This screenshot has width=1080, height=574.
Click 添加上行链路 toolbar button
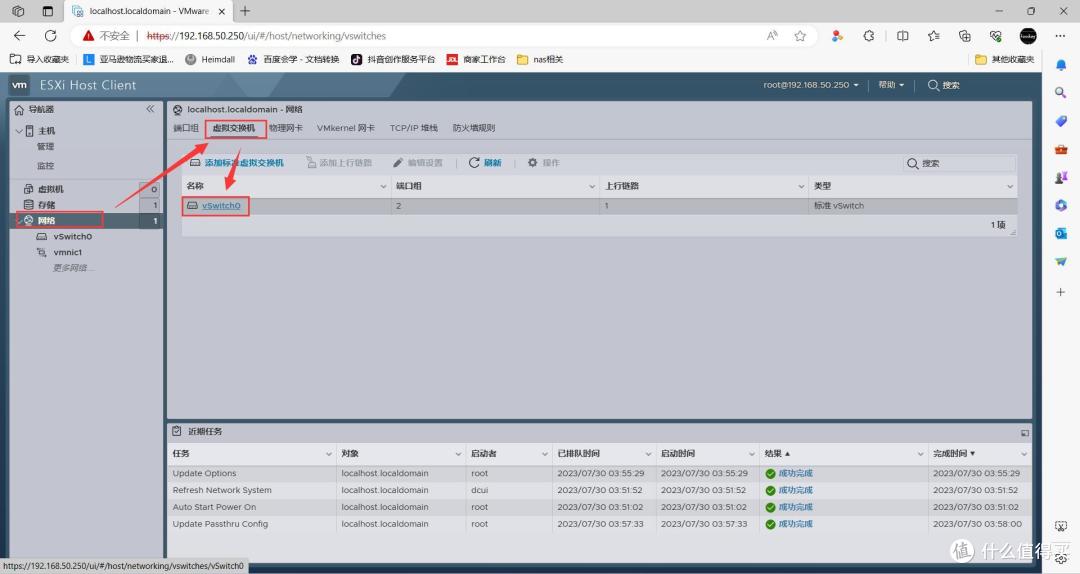coord(339,163)
